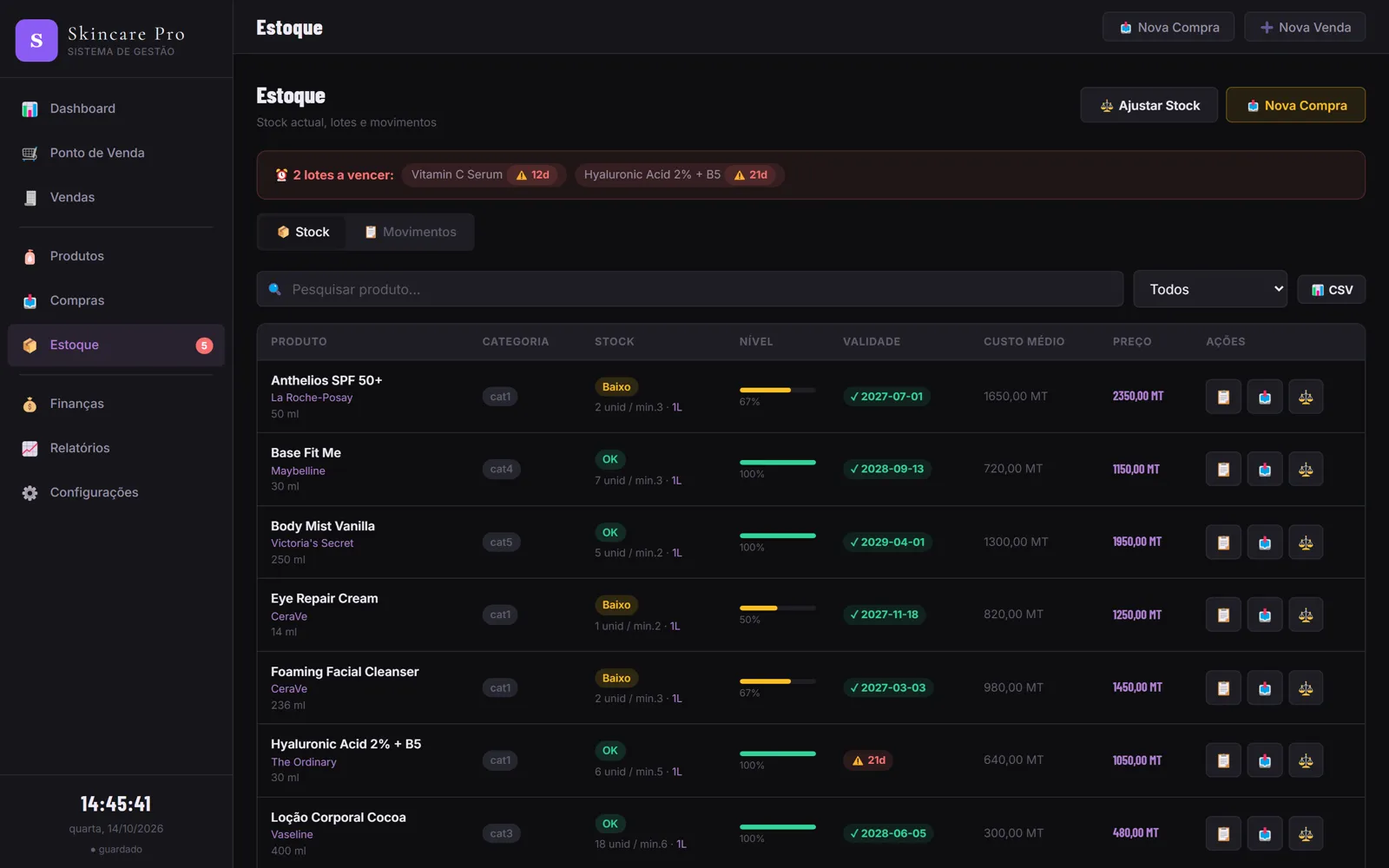1389x868 pixels.
Task: Click the Pesquisar produto search field
Action: tap(690, 289)
